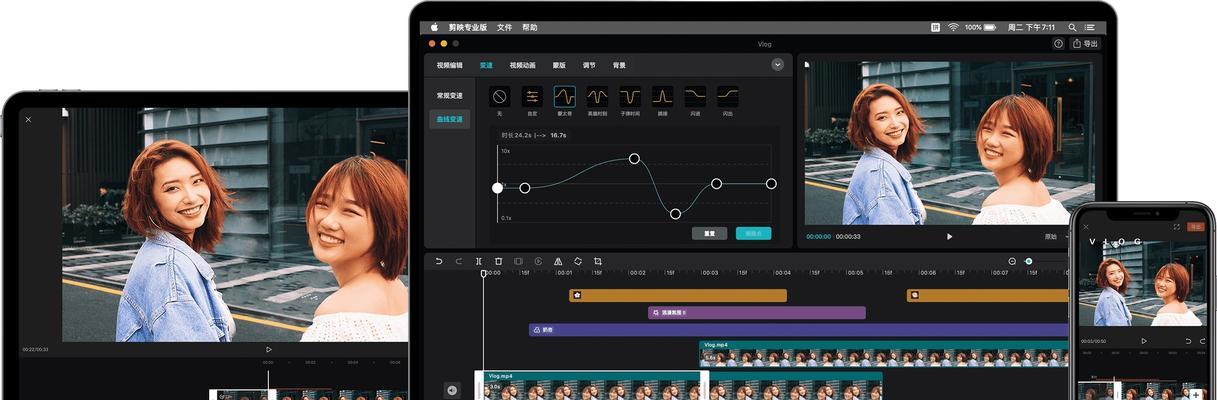Click the Spotlight search icon in the menu bar

click(x=1072, y=27)
